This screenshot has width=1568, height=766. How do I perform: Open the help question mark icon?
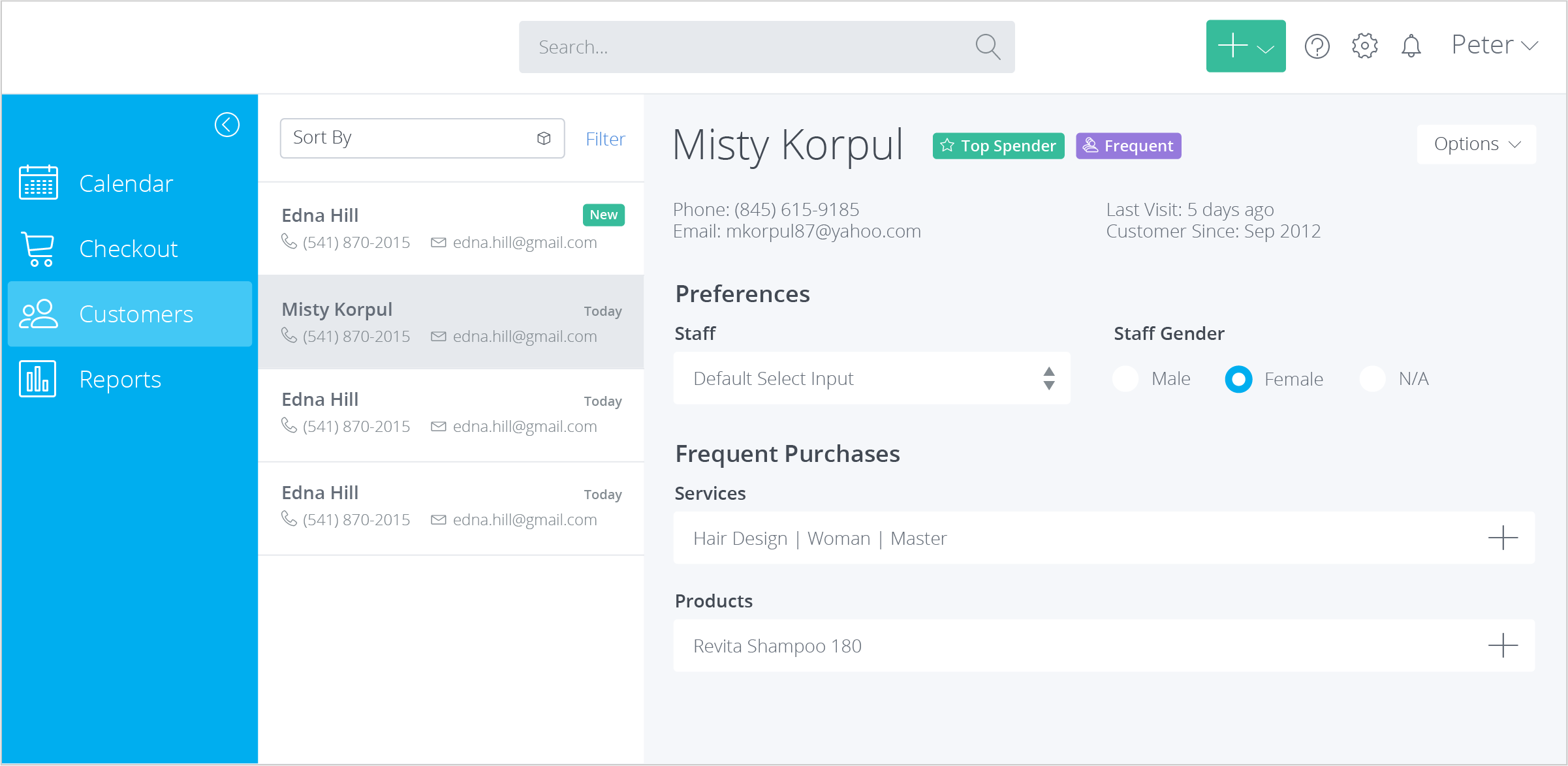[x=1317, y=46]
